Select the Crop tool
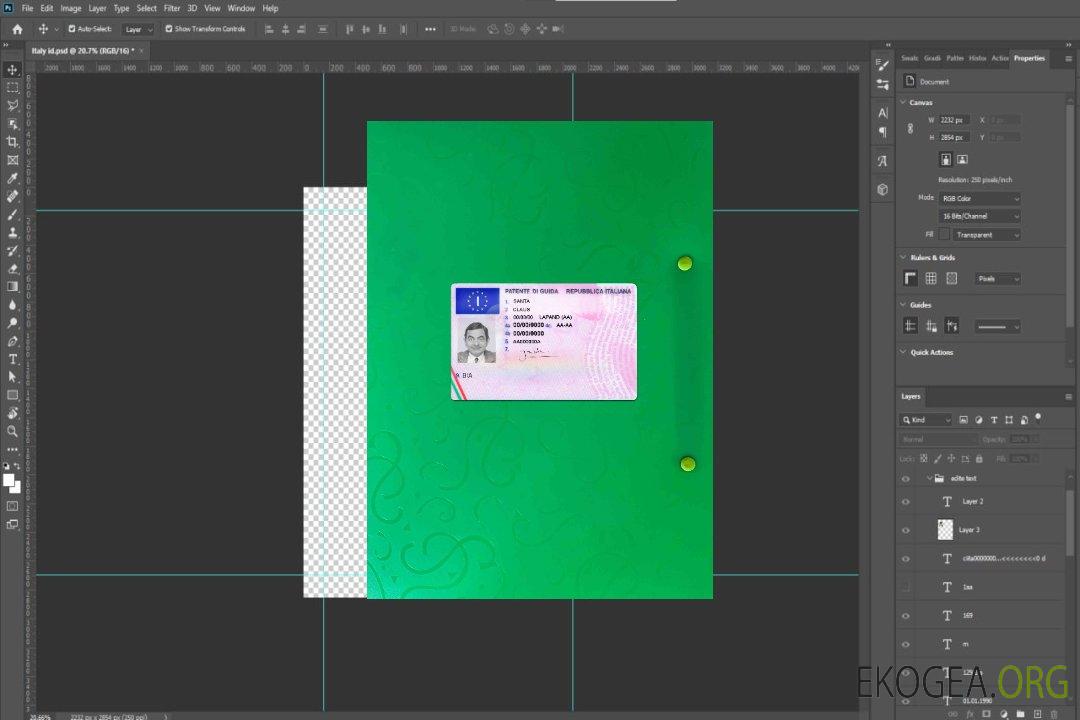This screenshot has width=1080, height=720. tap(12, 142)
